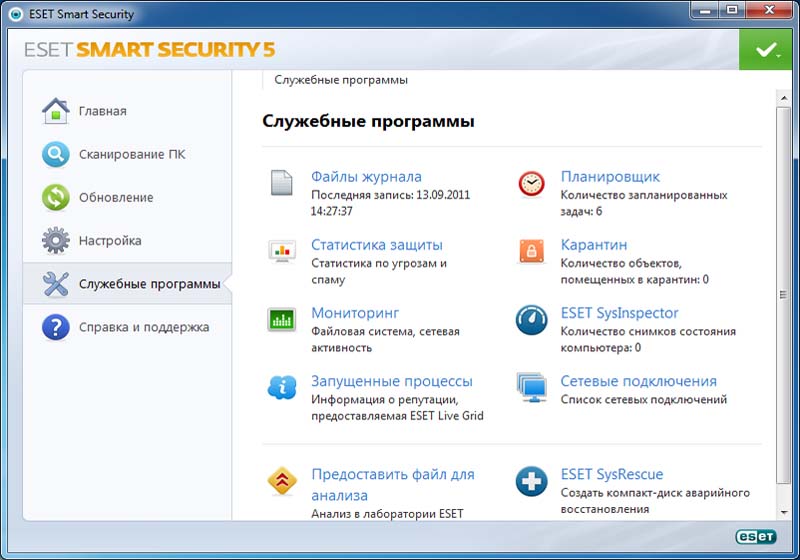Maximize the ESET Smart Security window
Viewport: 800px width, 560px height.
click(x=732, y=10)
